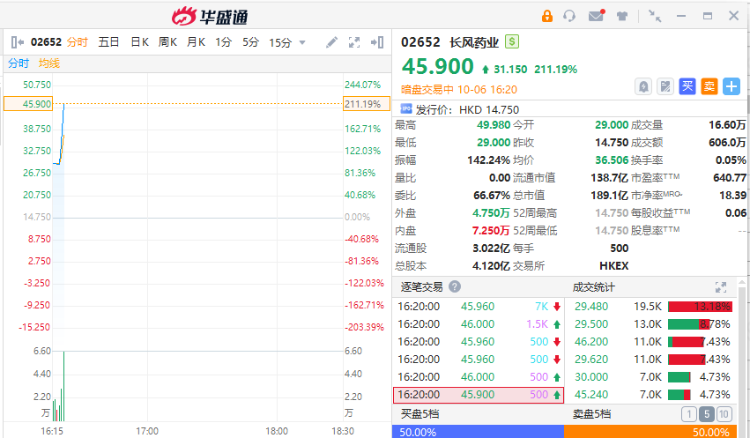Switch to the 五日 chart tab
Screen dimensions: 750x438
[109, 42]
